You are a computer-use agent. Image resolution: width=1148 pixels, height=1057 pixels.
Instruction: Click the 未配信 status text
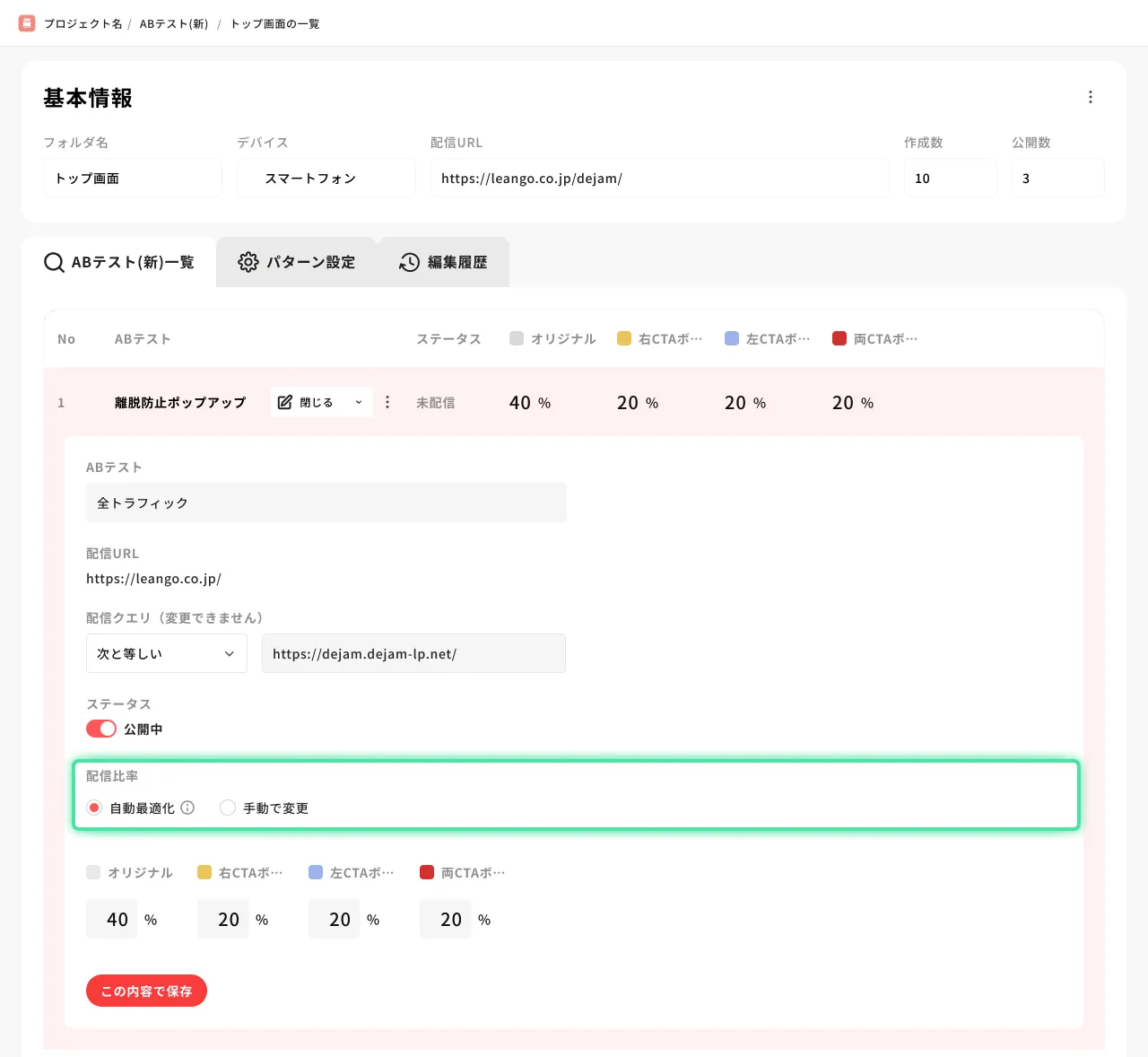[435, 403]
